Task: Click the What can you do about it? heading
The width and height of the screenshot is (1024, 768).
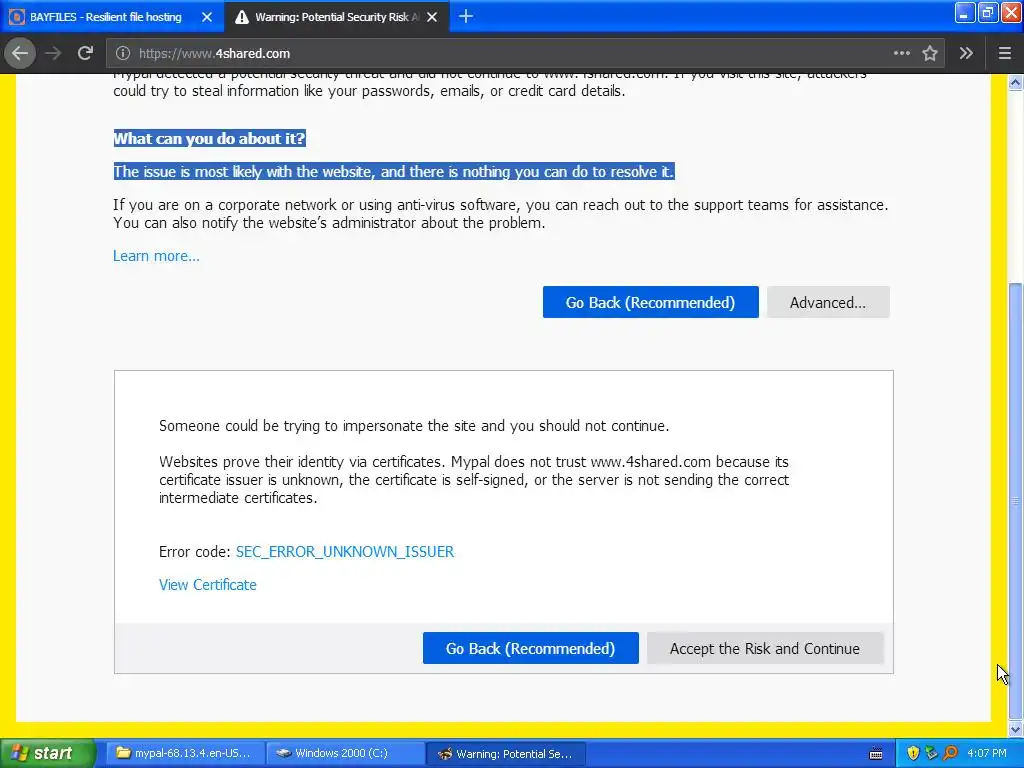Action: 210,138
